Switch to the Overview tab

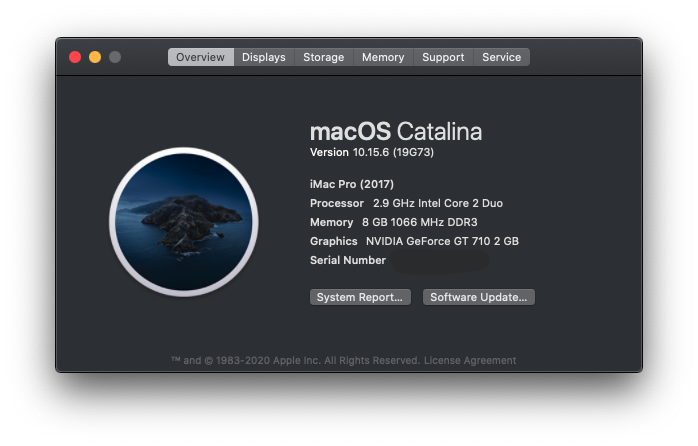[201, 57]
